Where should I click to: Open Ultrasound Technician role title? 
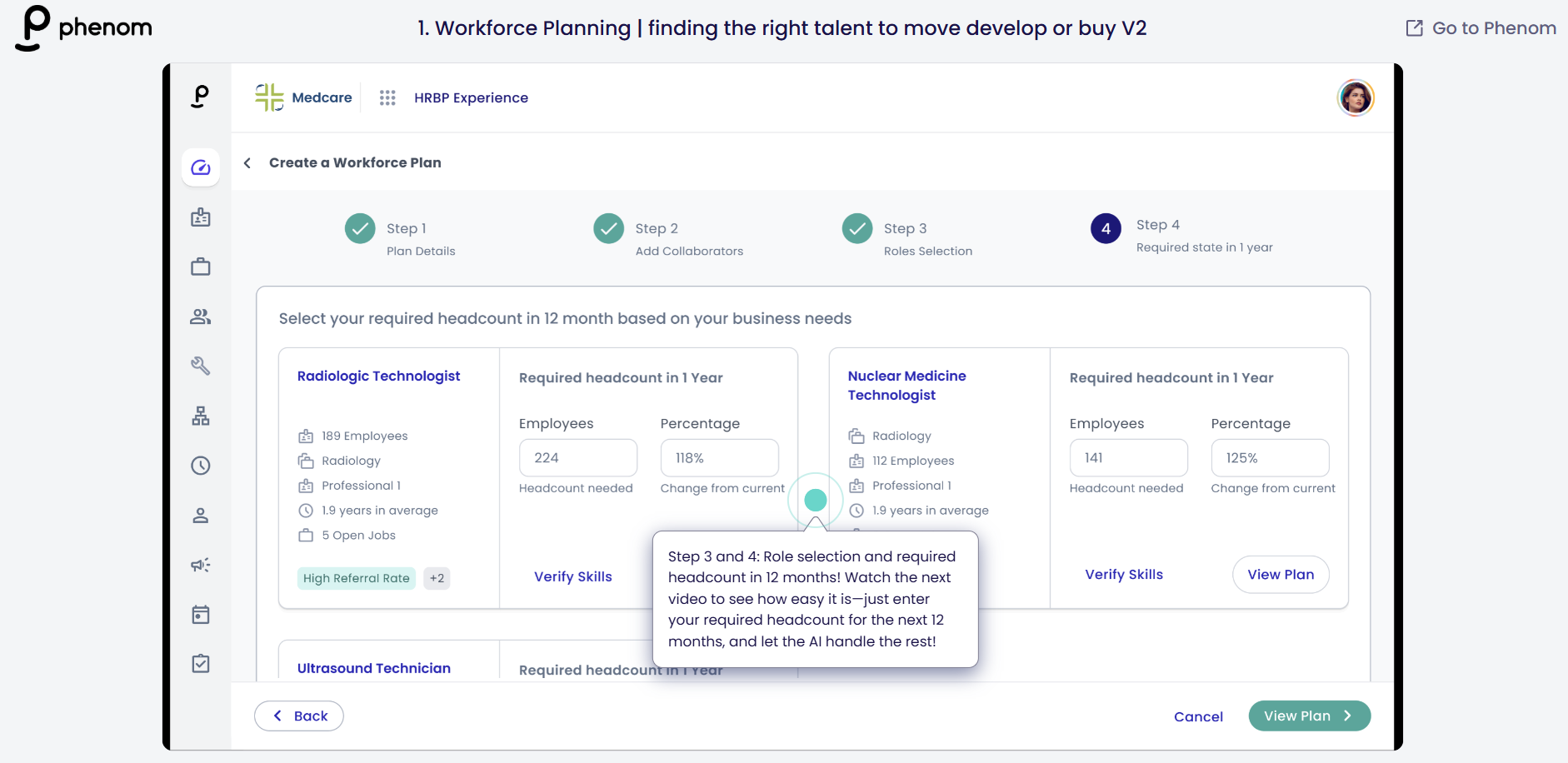(374, 668)
